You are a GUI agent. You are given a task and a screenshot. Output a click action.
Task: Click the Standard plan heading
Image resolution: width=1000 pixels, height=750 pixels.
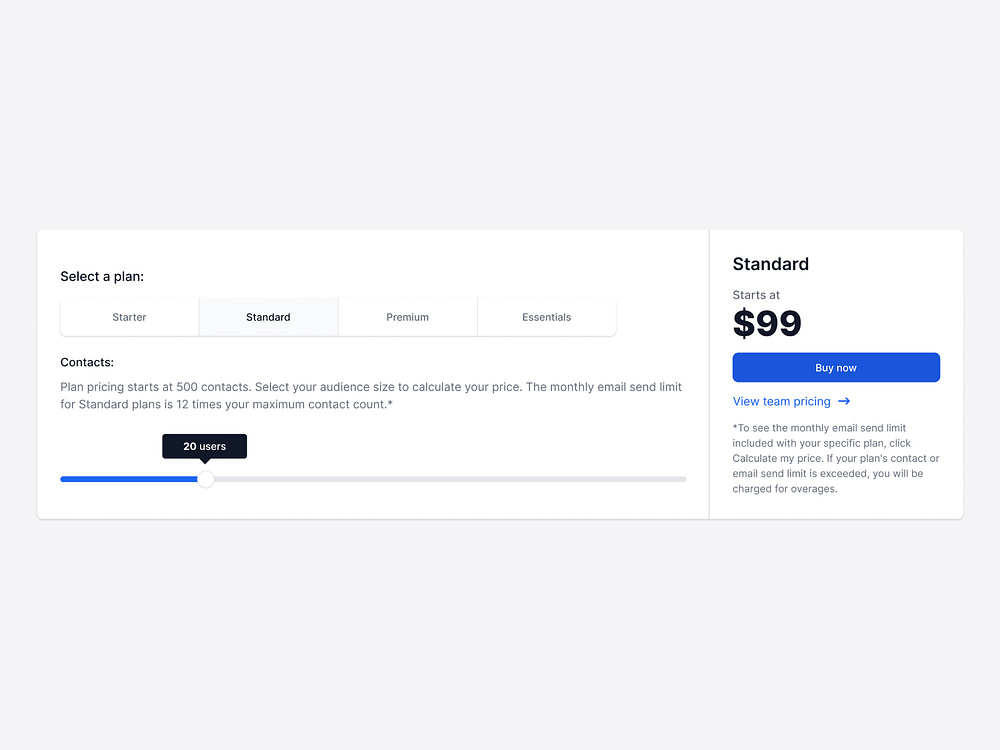click(x=770, y=264)
